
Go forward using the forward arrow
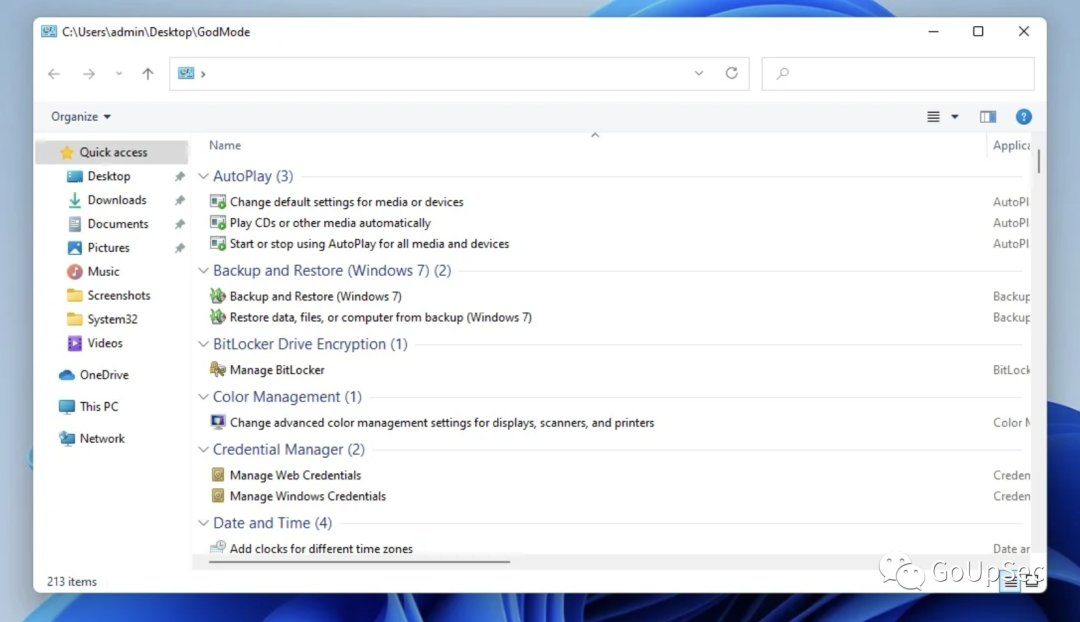tap(89, 74)
